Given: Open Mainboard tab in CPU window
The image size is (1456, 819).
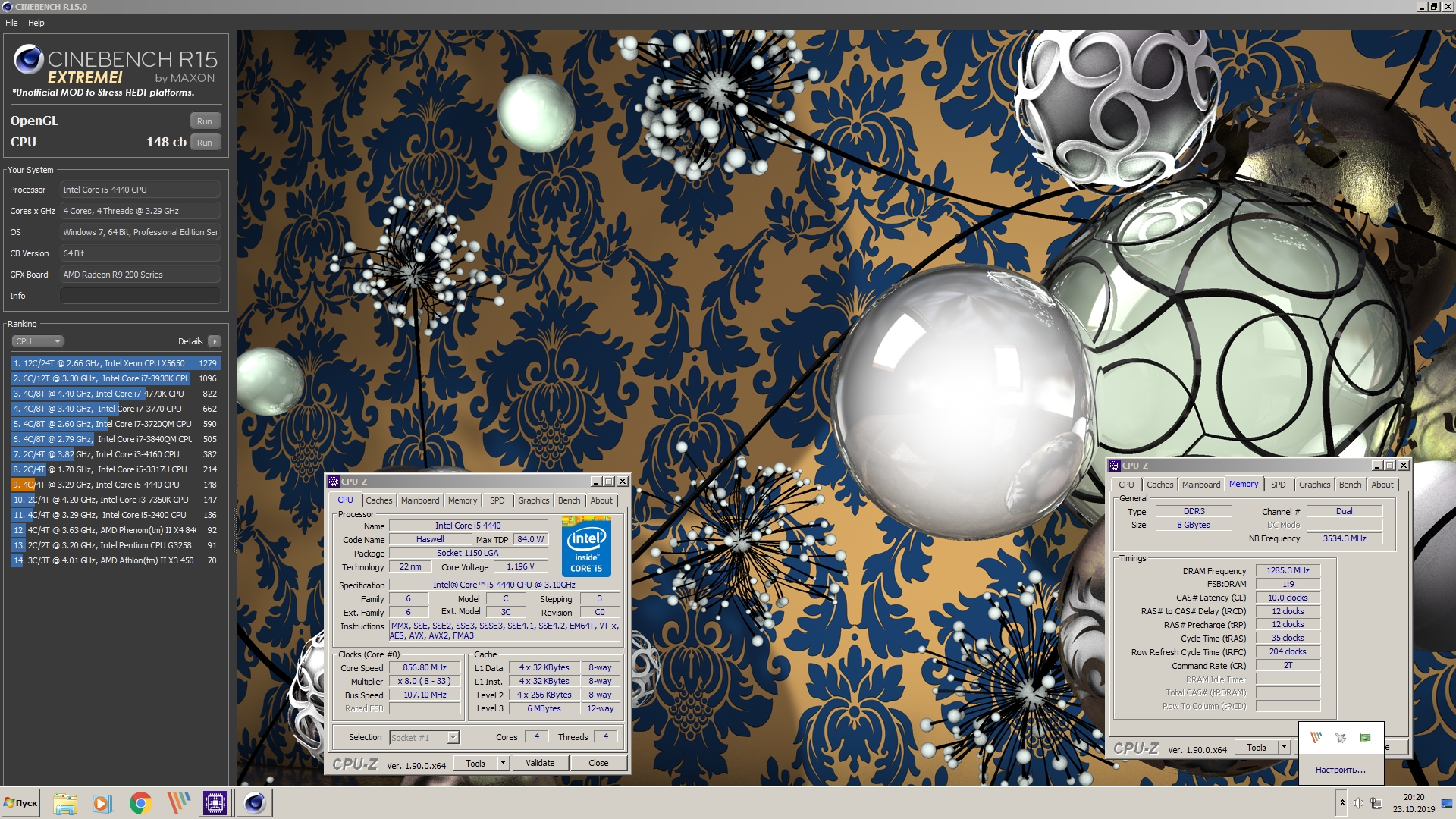Looking at the screenshot, I should pos(420,500).
